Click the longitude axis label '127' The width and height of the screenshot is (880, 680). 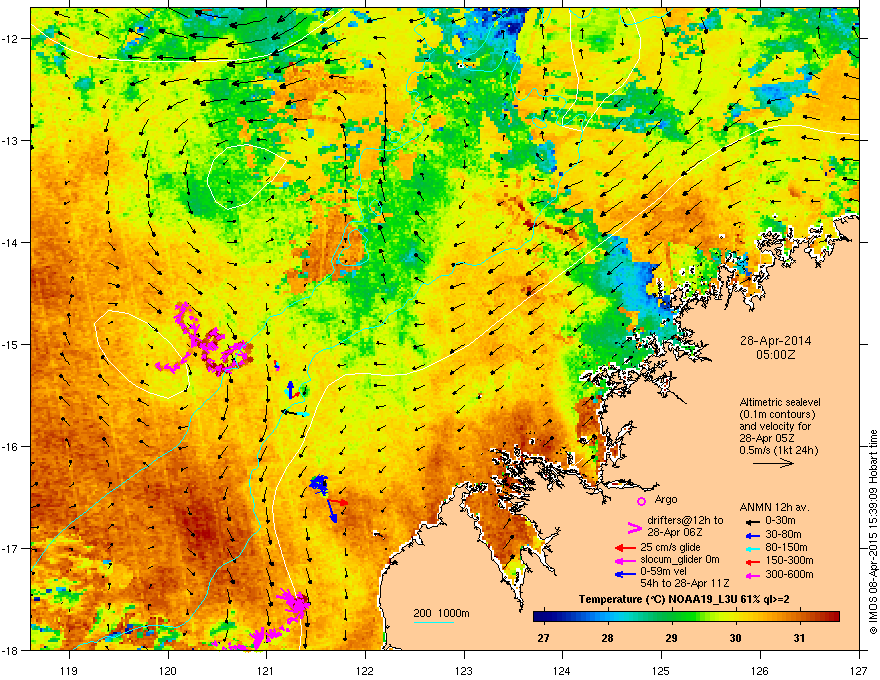tap(859, 670)
